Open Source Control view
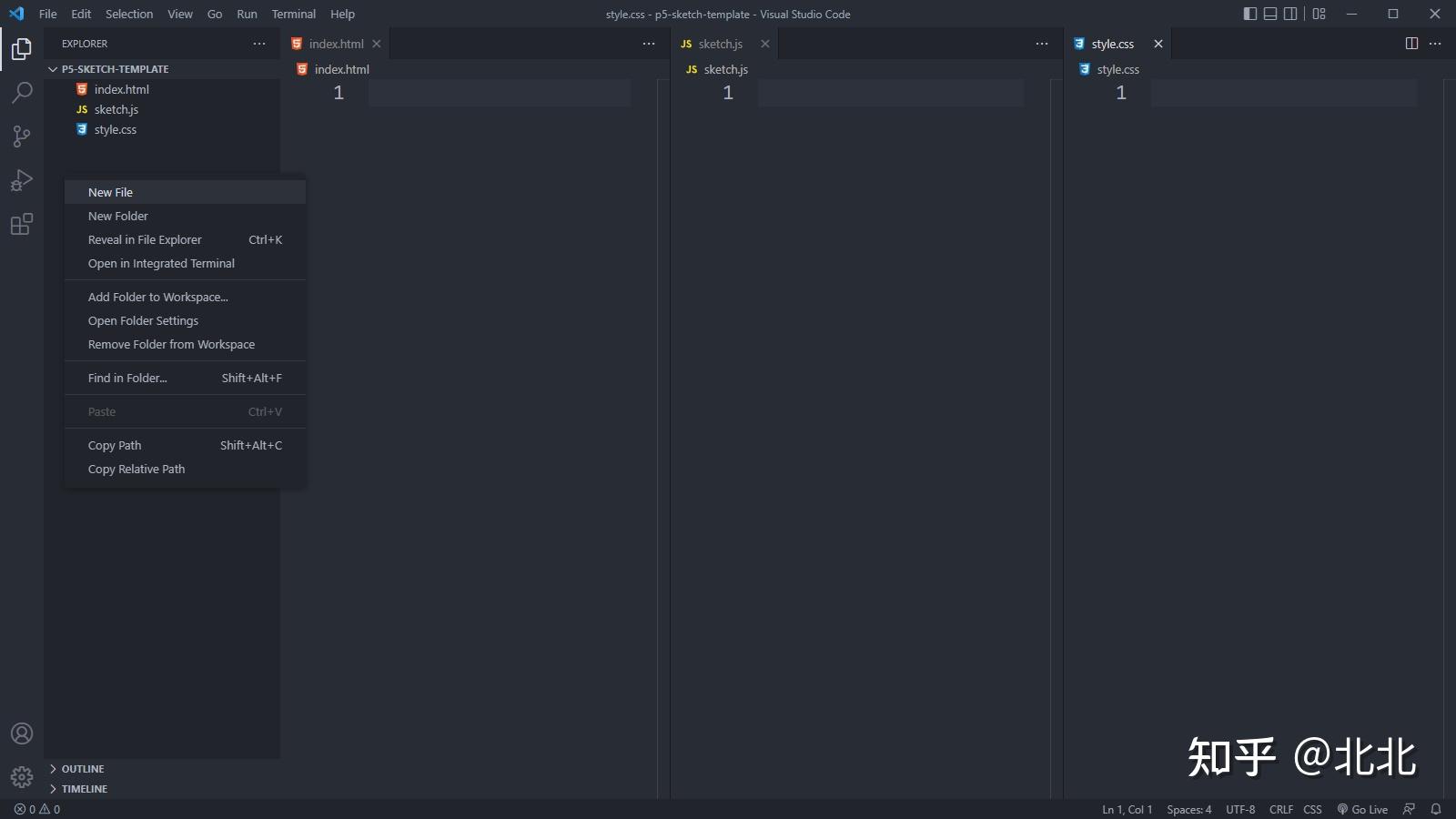 pyautogui.click(x=21, y=136)
